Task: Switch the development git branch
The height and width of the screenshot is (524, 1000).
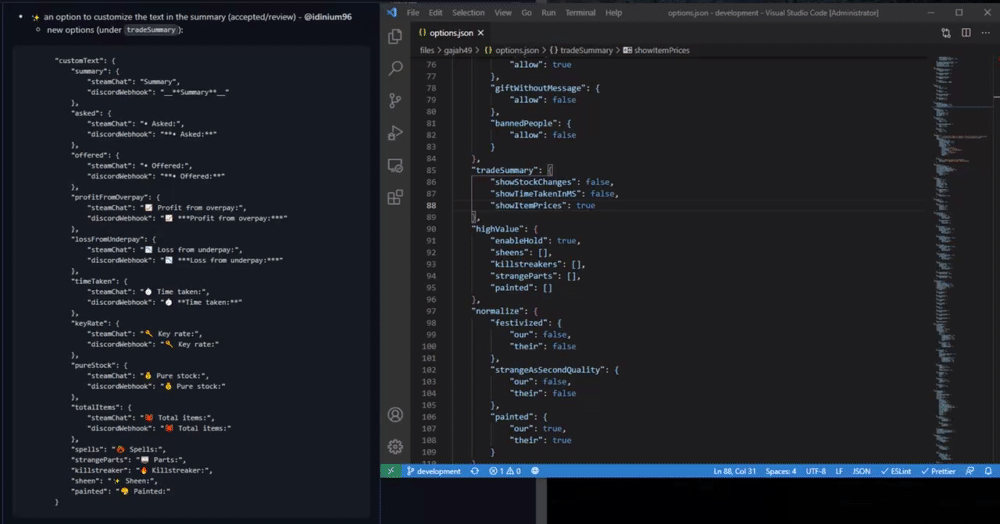Action: click(434, 471)
